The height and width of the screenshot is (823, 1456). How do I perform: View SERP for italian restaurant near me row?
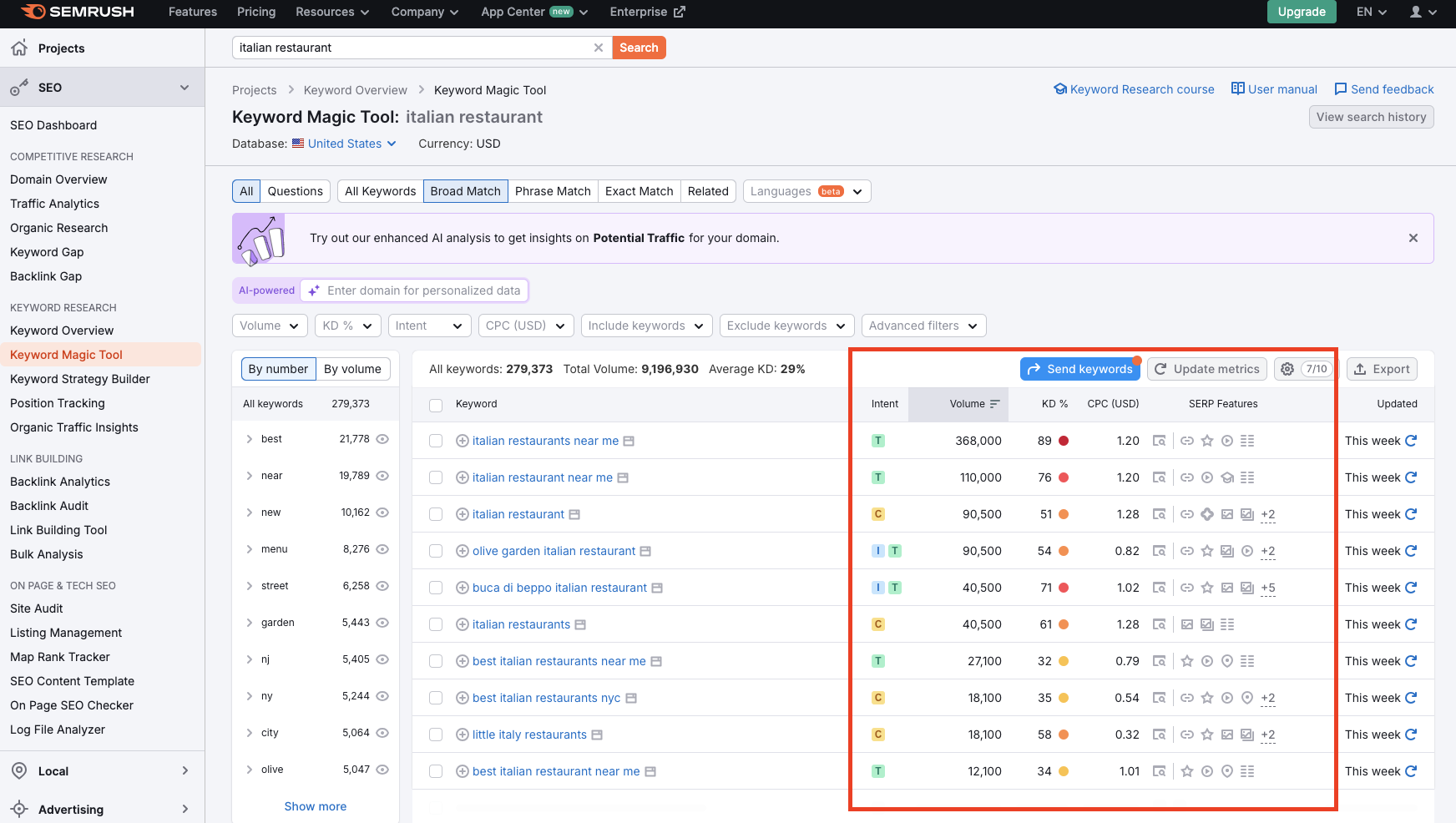[1159, 477]
